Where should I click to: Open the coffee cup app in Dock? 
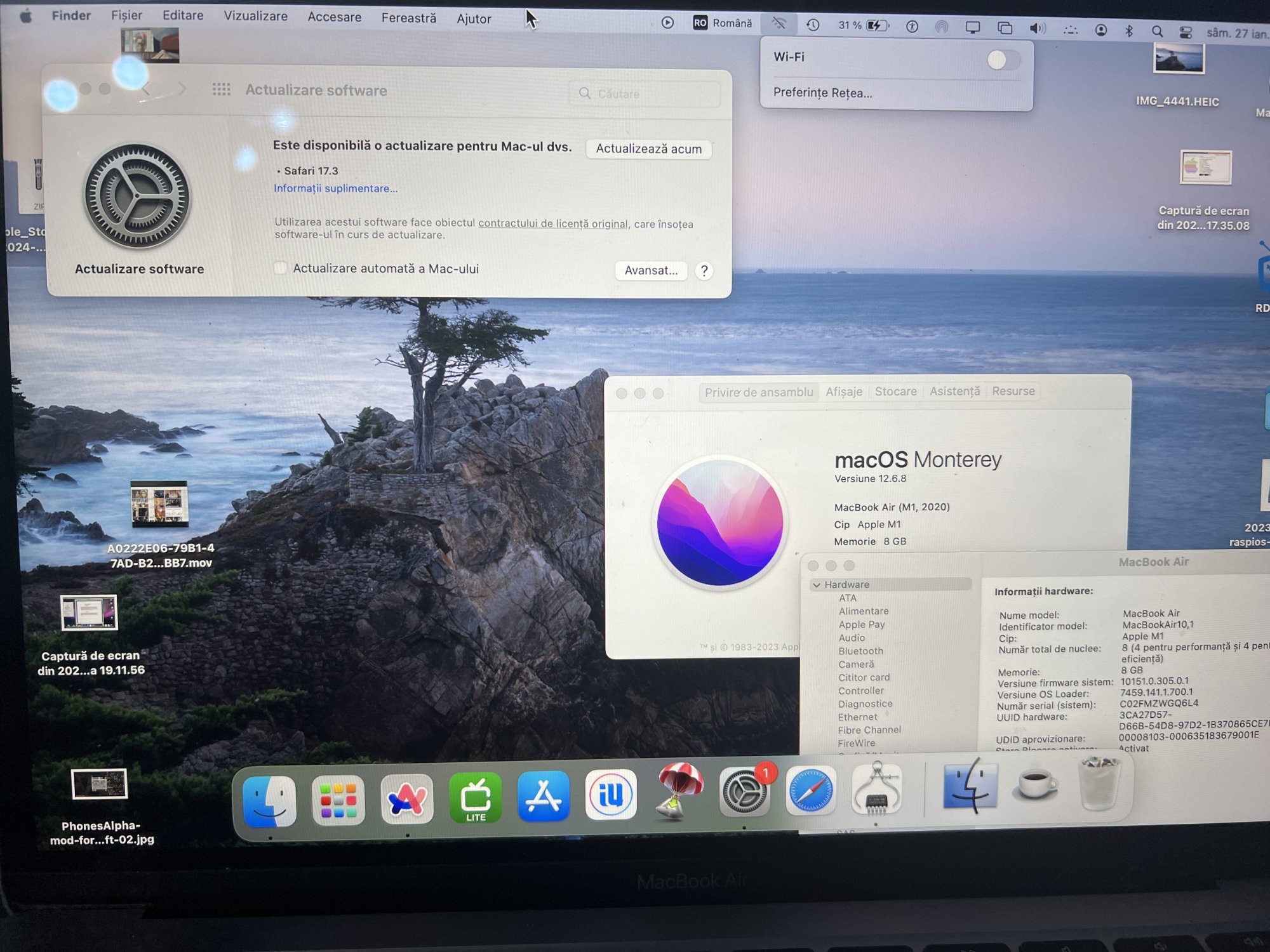1035,785
